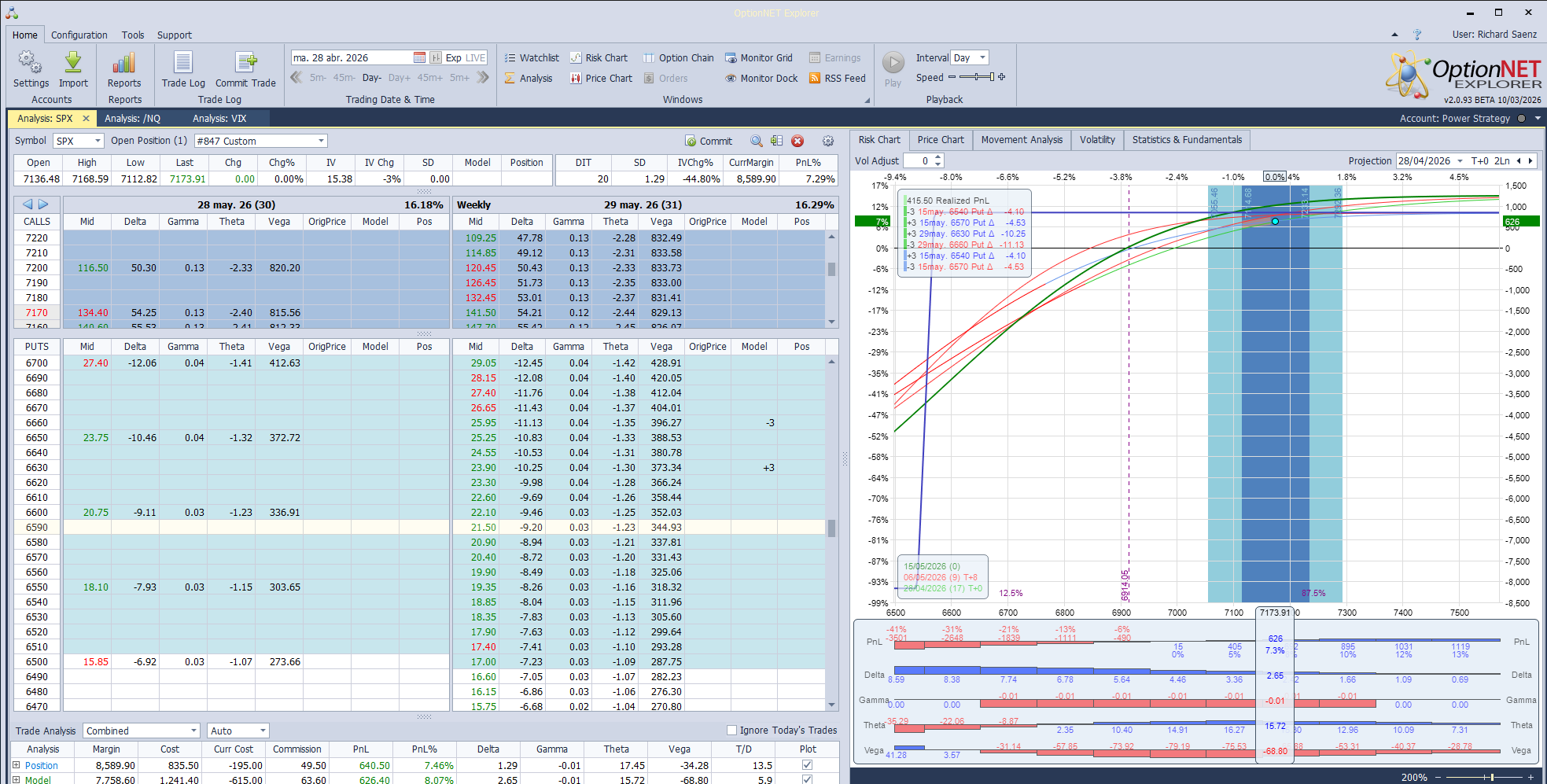
Task: Open the Monitor Dock window
Action: [761, 78]
